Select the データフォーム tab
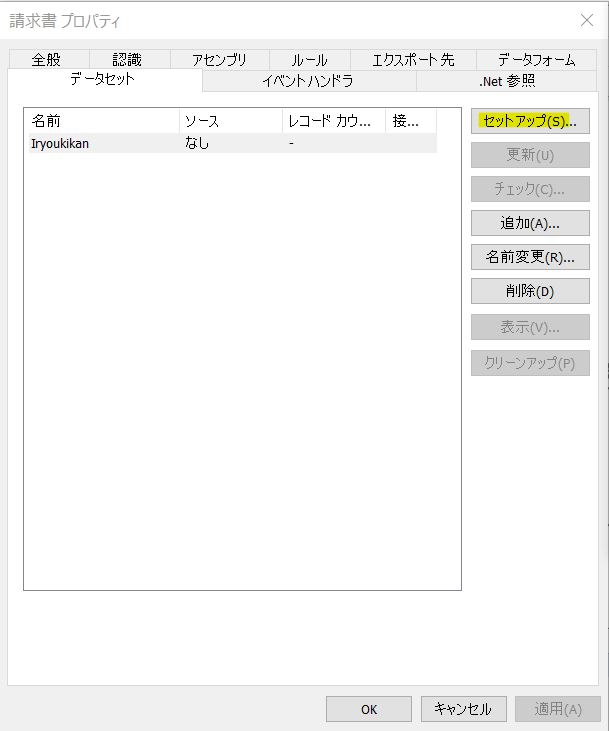This screenshot has height=731, width=609. pyautogui.click(x=536, y=60)
